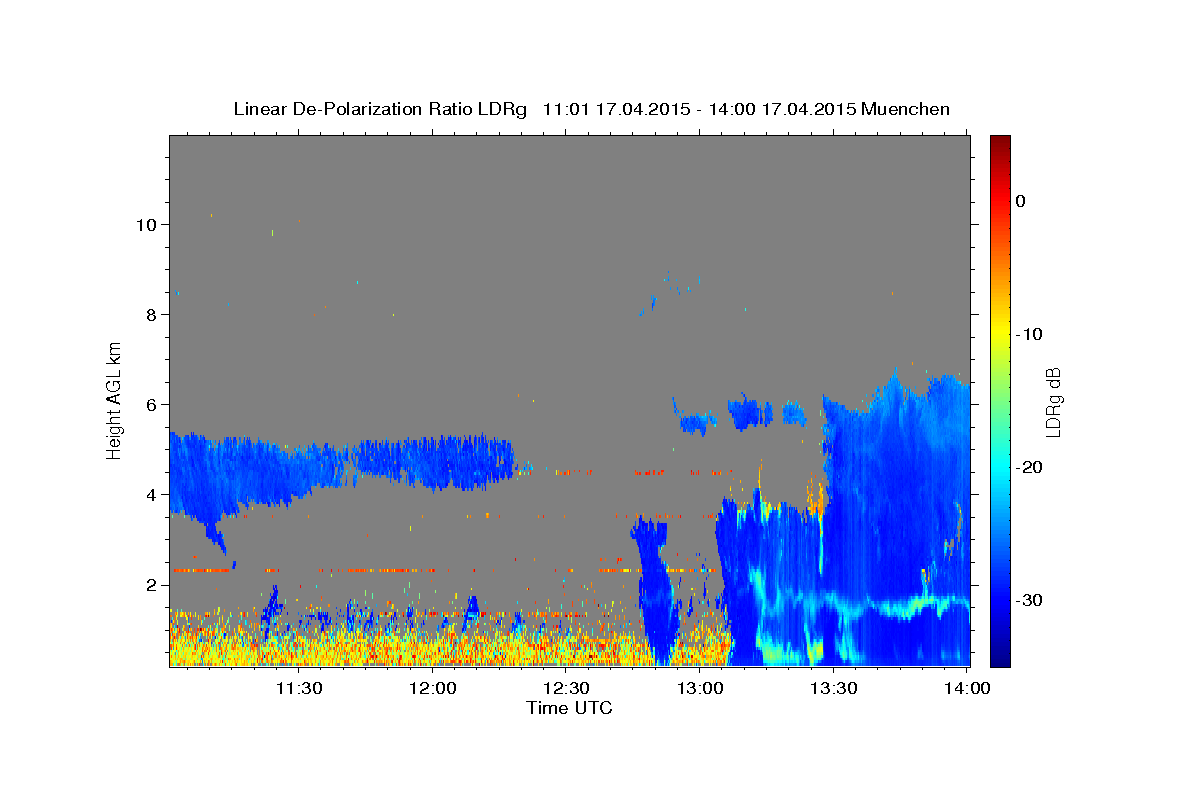The width and height of the screenshot is (1200, 800).
Task: Click the colorbar label '-30'
Action: coord(1029,600)
